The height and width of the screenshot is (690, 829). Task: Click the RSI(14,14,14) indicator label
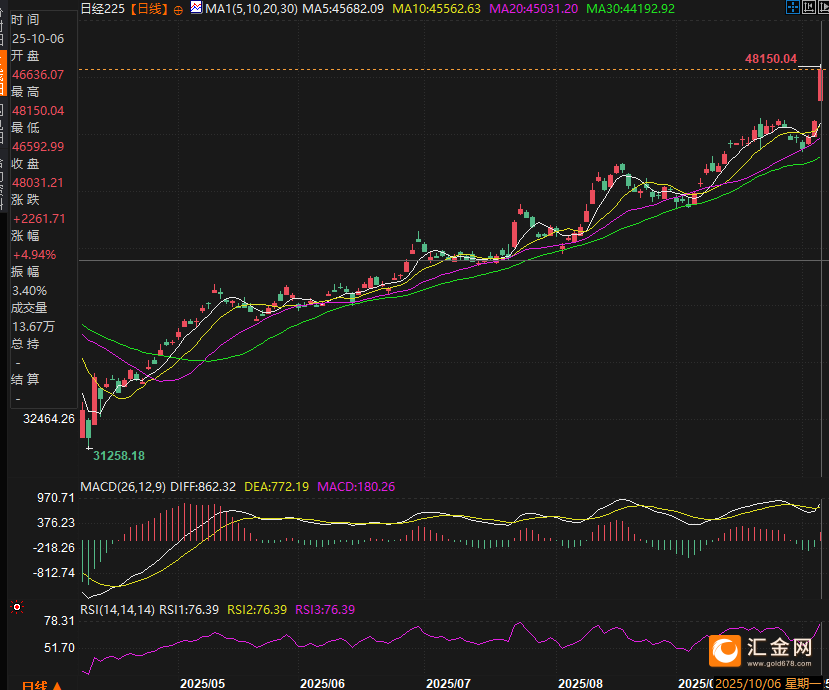[x=116, y=609]
